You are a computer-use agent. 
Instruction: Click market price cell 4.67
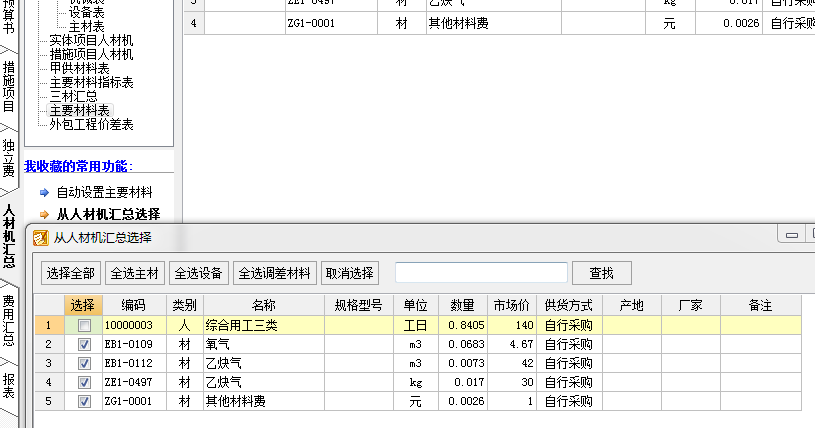pyautogui.click(x=511, y=344)
